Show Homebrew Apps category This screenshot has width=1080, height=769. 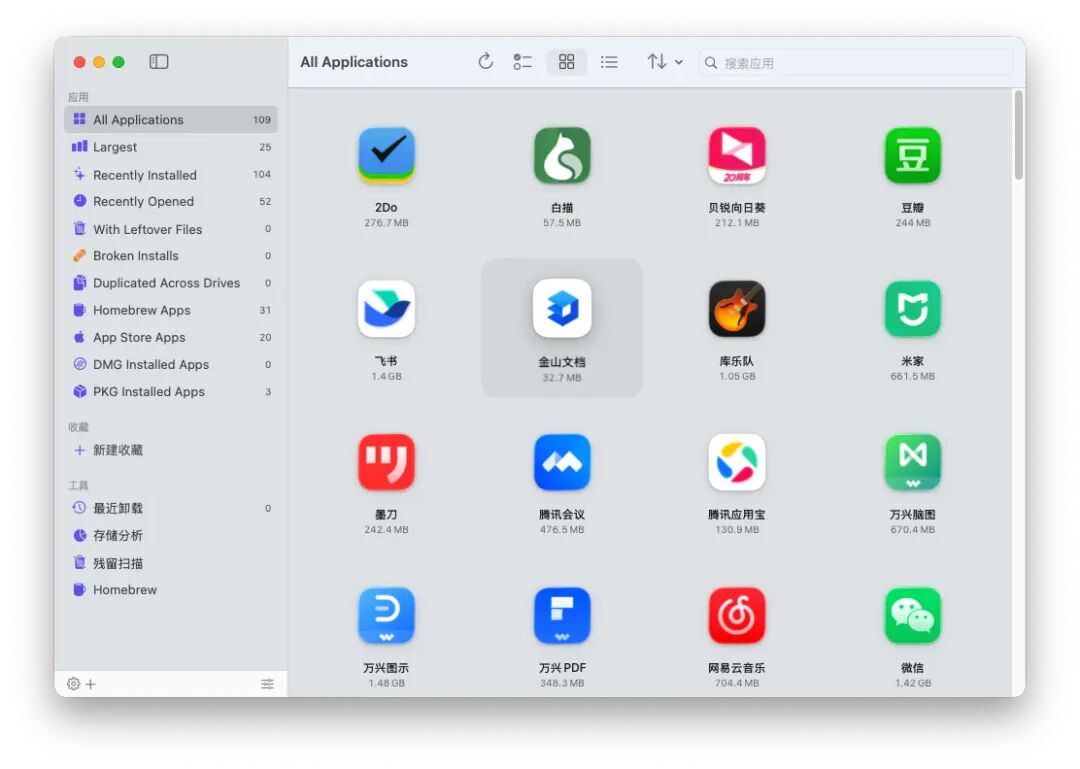click(171, 310)
